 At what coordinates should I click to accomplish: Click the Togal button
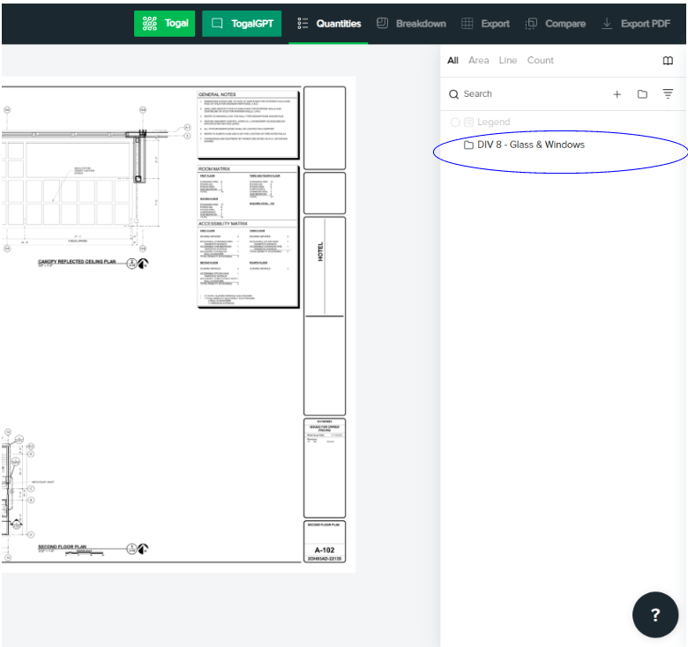pos(164,23)
